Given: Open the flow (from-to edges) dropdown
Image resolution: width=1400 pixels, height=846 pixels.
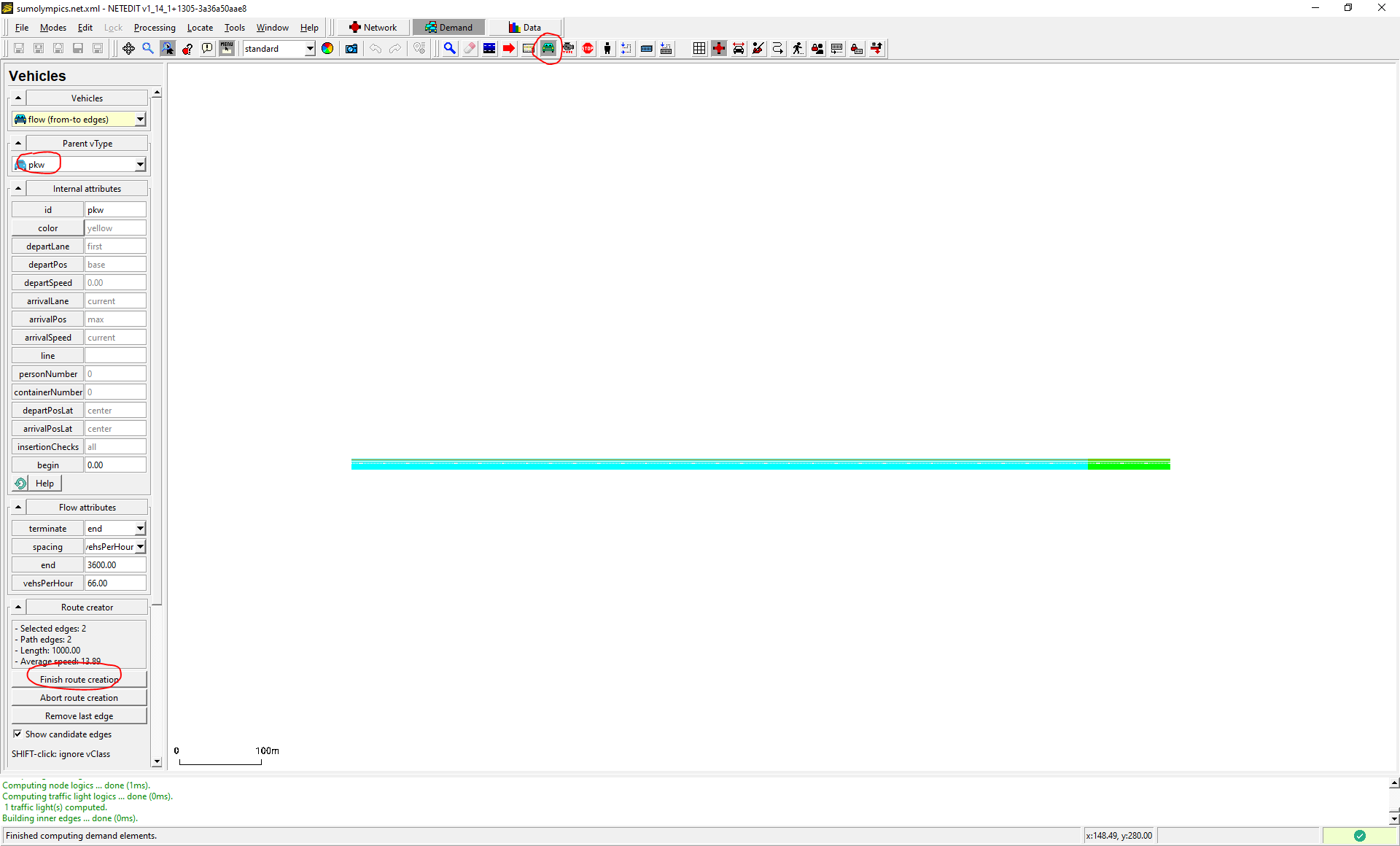Looking at the screenshot, I should pyautogui.click(x=140, y=120).
